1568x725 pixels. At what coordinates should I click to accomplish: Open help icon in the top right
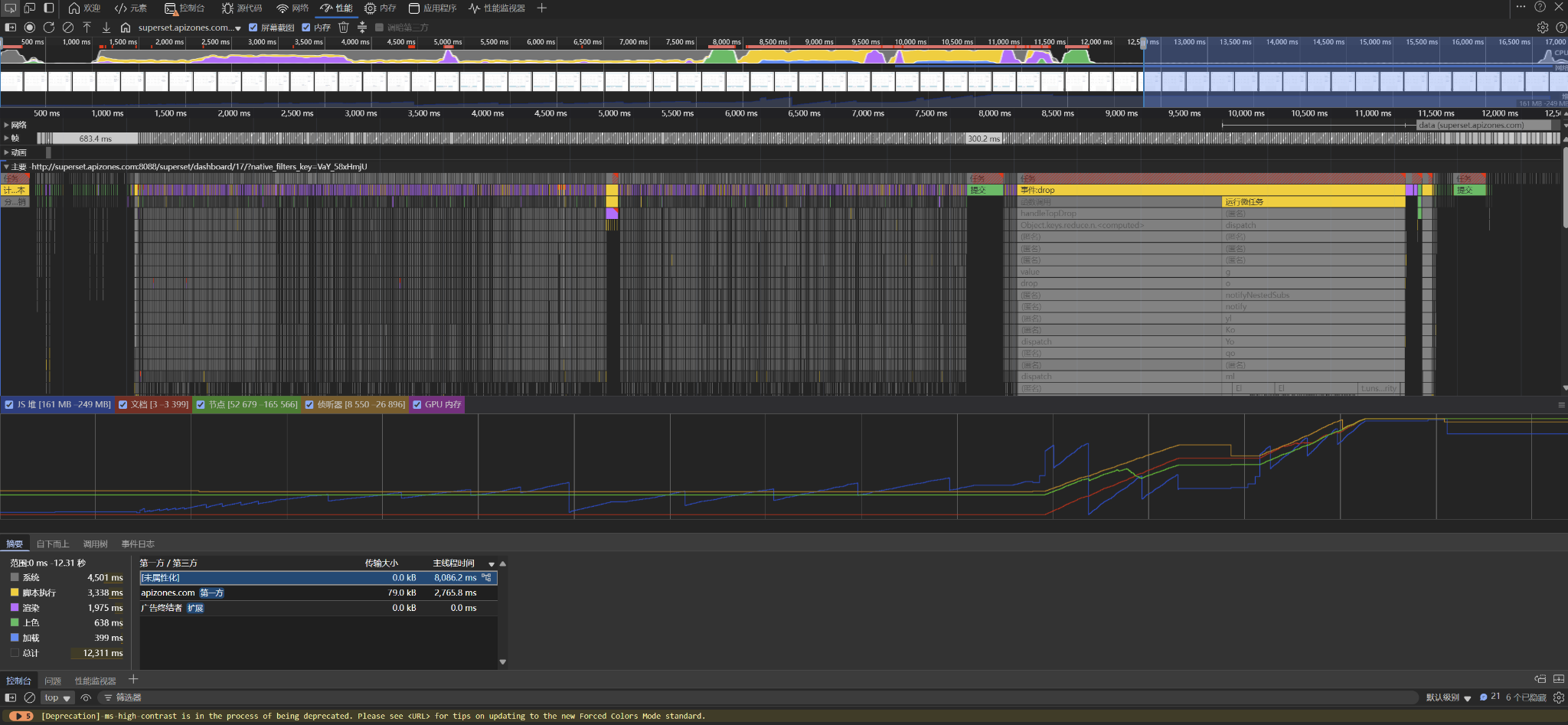pyautogui.click(x=1540, y=7)
